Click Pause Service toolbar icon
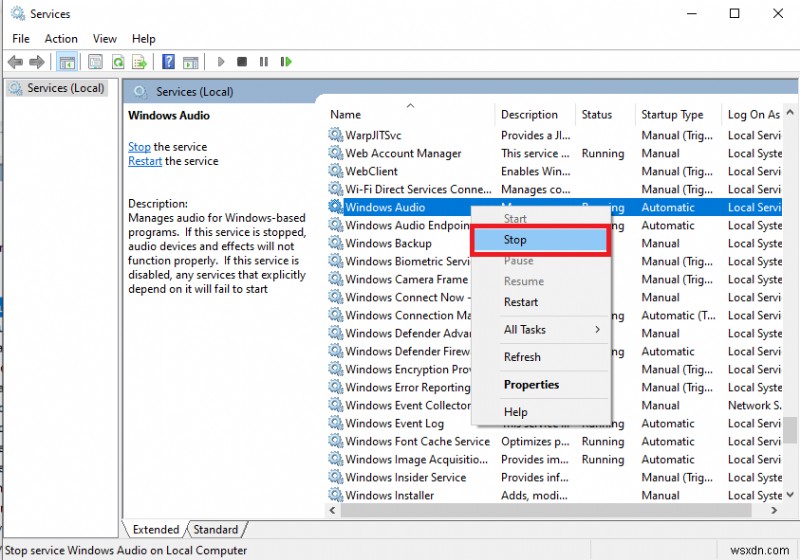The width and height of the screenshot is (800, 560). click(x=264, y=62)
